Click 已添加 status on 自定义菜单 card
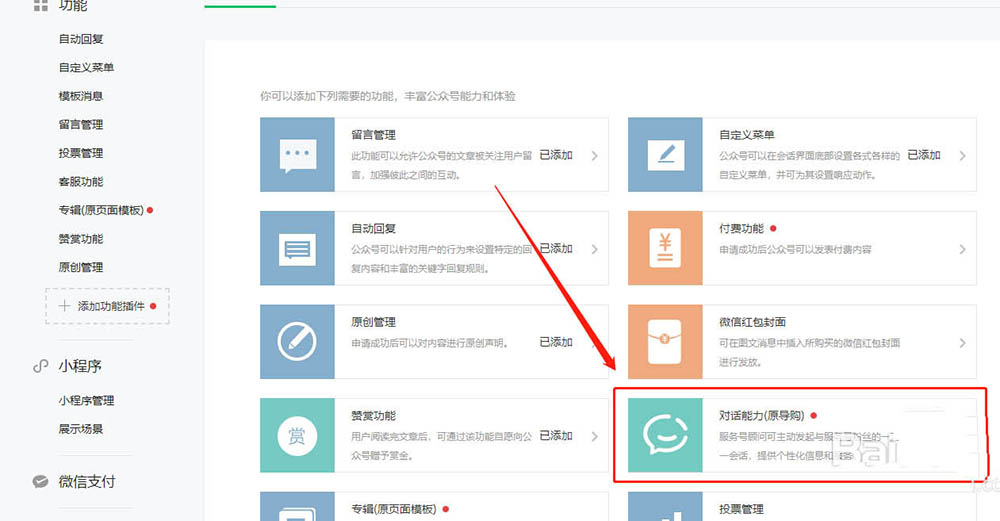 click(x=924, y=155)
